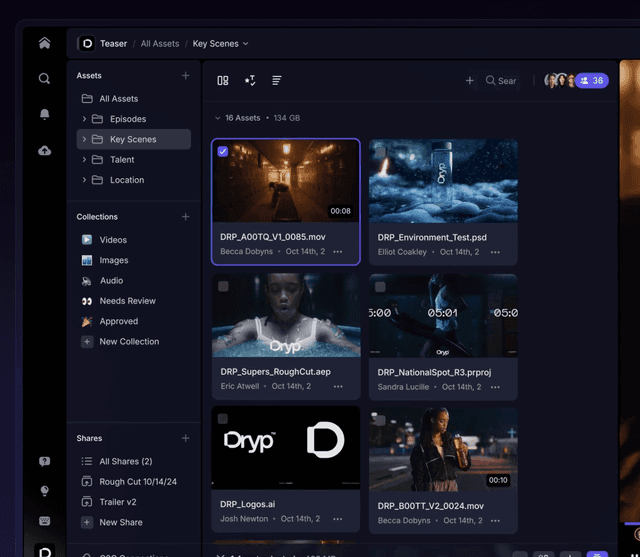Viewport: 640px width, 557px height.
Task: Open more options for DRP_Logos.ai
Action: [338, 519]
